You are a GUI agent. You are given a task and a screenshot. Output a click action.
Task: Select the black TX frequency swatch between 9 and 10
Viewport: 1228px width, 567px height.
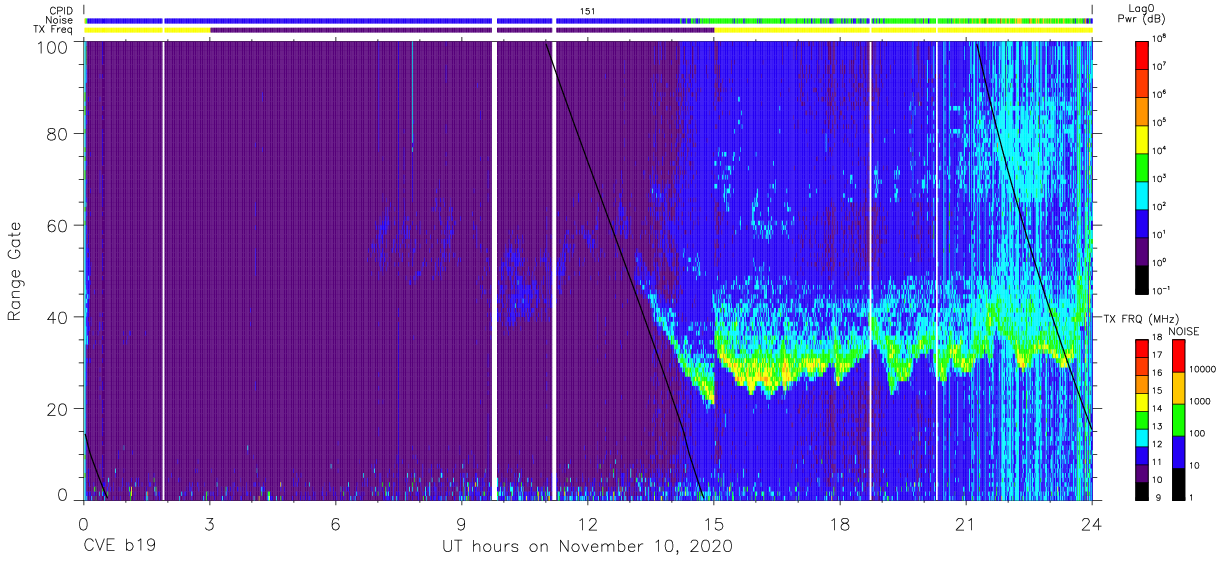[1143, 490]
